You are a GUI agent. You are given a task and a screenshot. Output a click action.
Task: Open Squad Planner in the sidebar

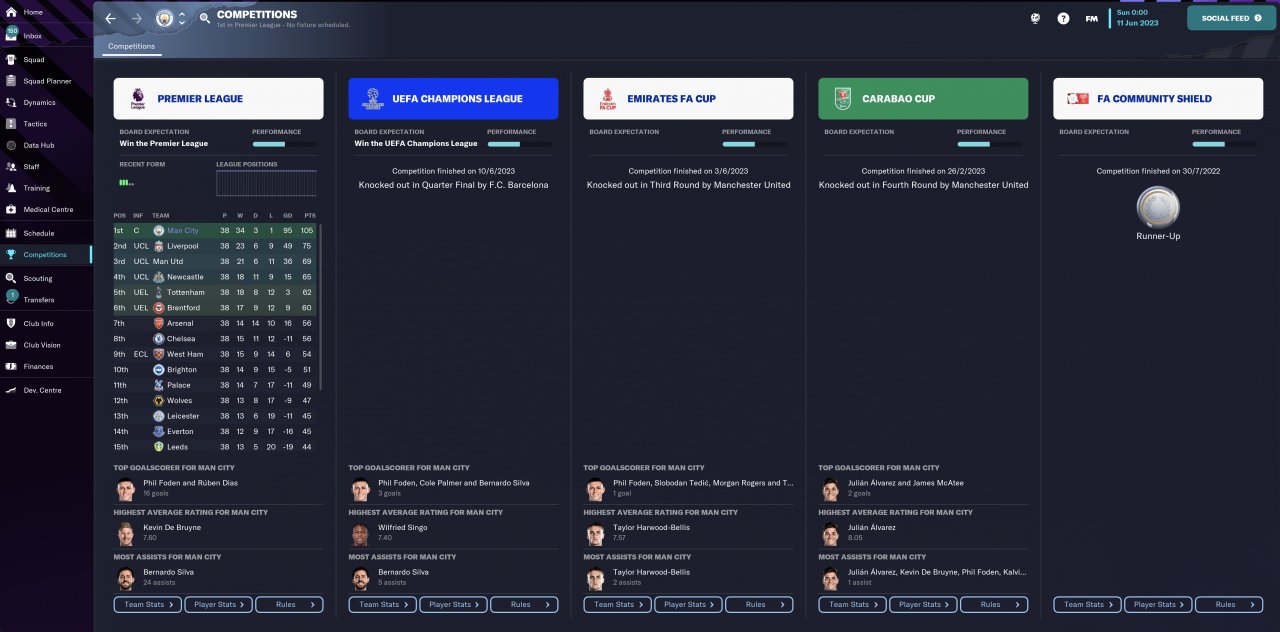46,81
